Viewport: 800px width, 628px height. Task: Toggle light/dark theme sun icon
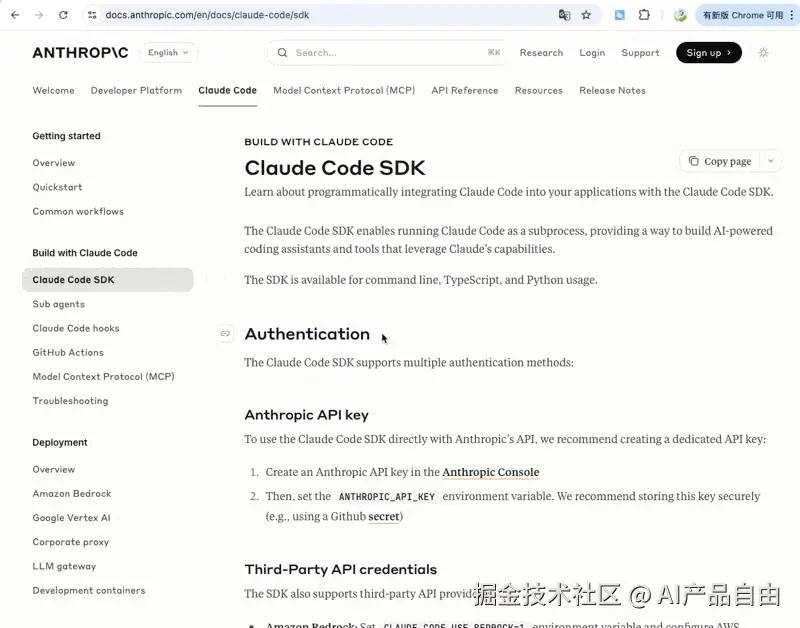click(763, 53)
